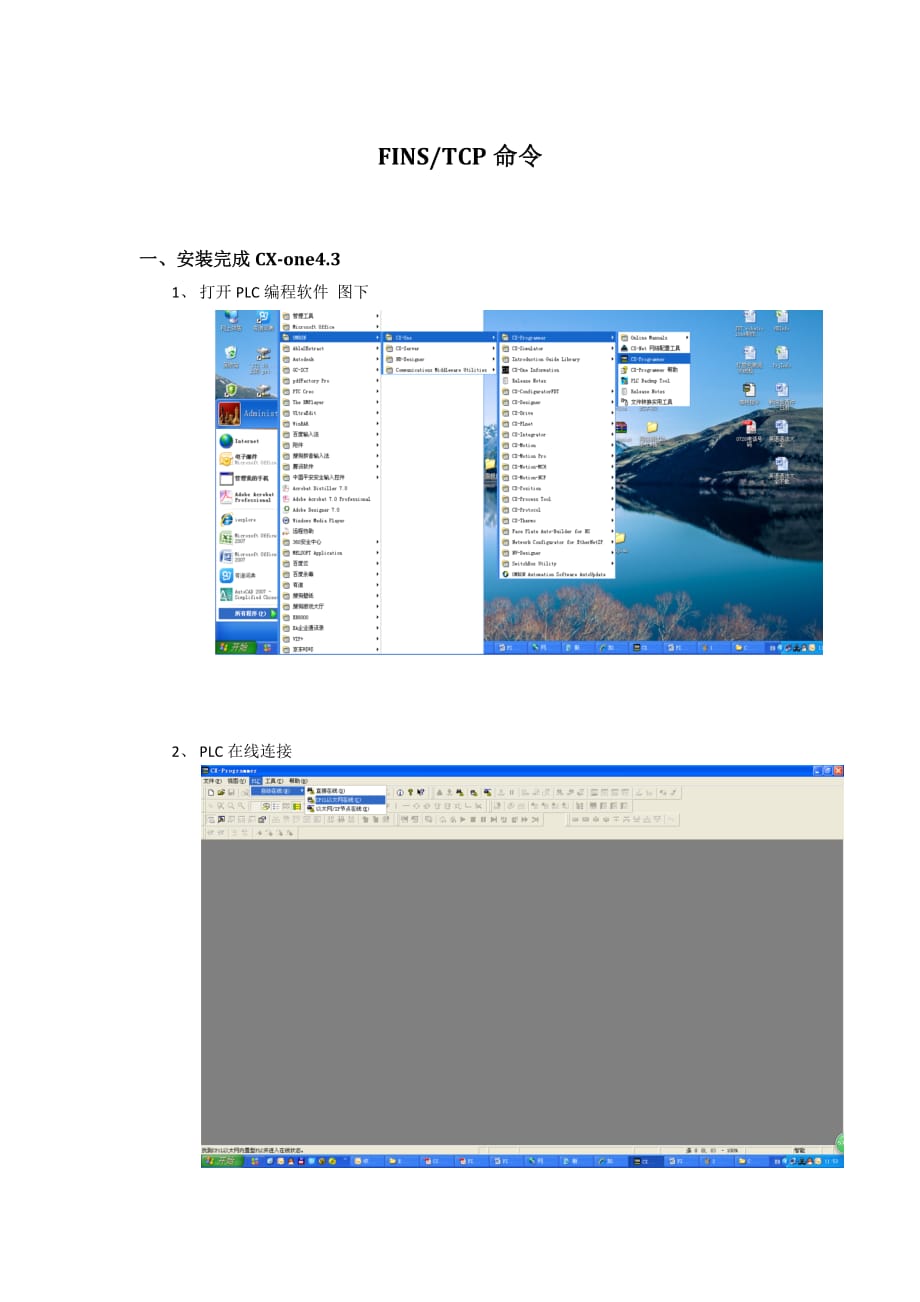The image size is (920, 1302).
Task: Open PLC Backup Tool in CX-Programmer submenu
Action: 650,381
